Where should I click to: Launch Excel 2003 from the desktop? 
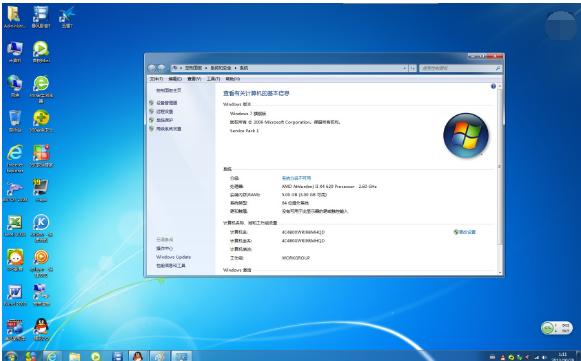click(x=15, y=225)
